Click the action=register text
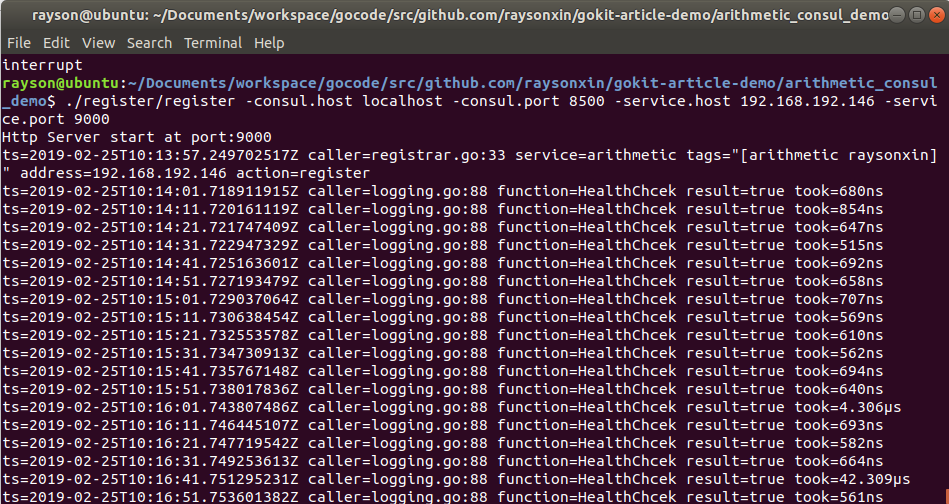The image size is (949, 504). (x=303, y=173)
